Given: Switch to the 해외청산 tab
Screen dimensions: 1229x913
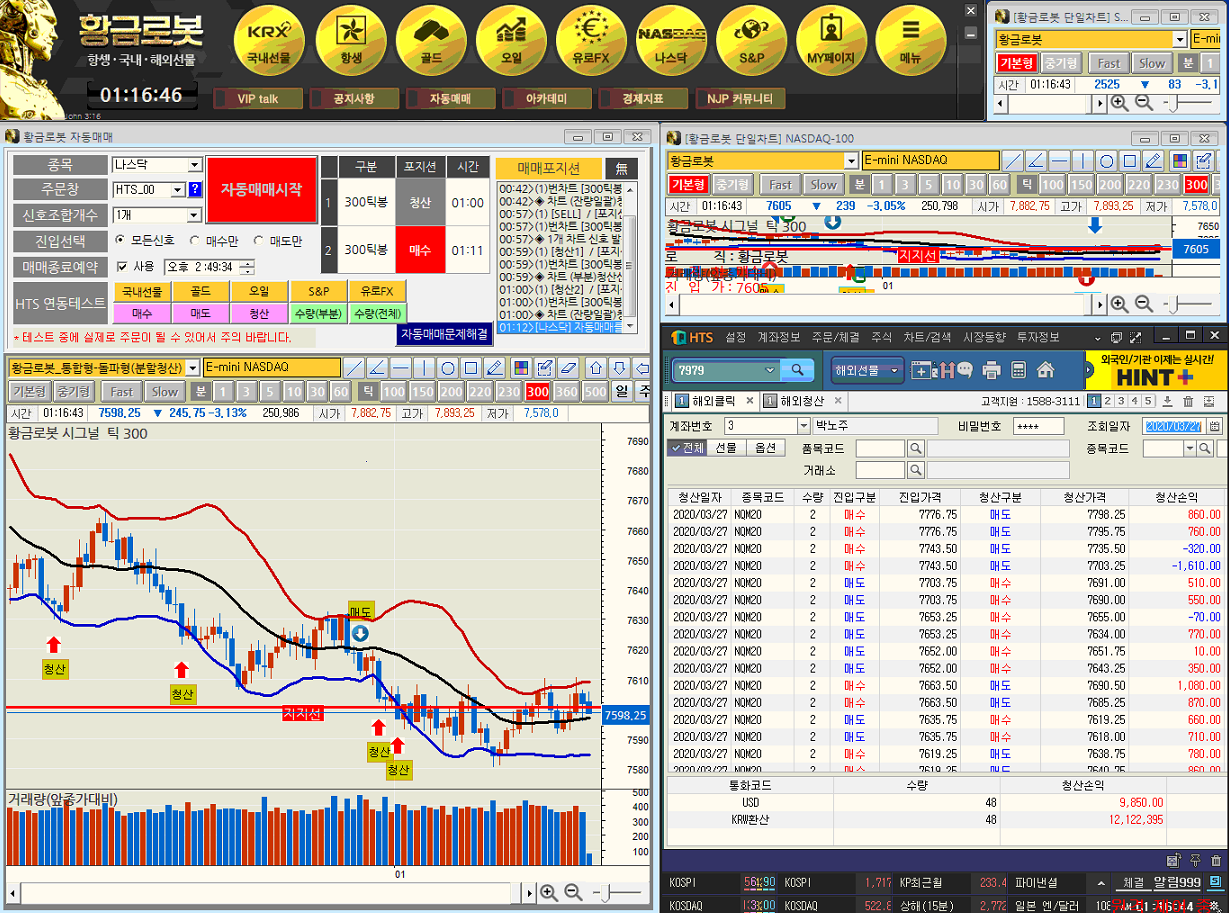Looking at the screenshot, I should [x=801, y=401].
